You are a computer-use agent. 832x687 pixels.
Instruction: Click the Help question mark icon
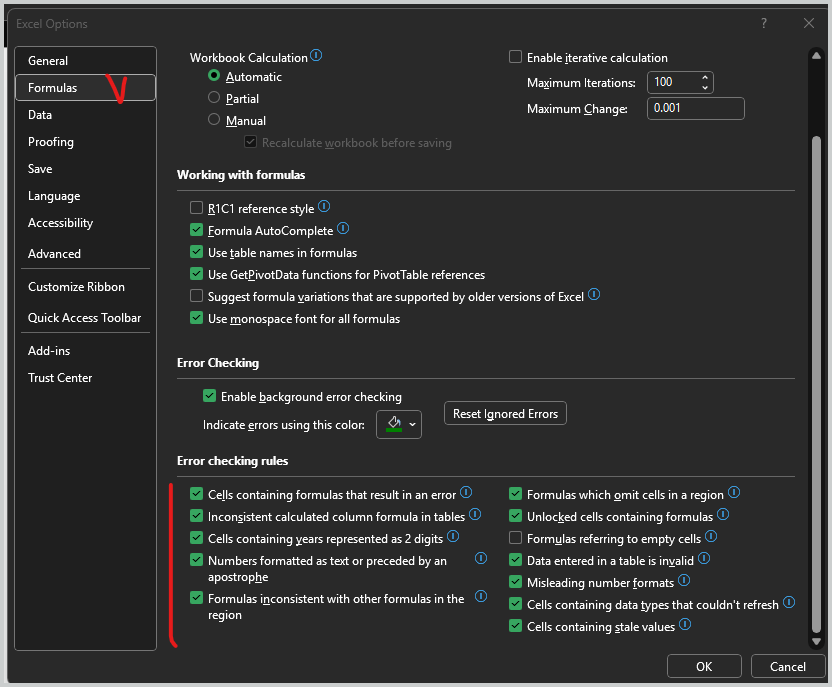pyautogui.click(x=764, y=23)
